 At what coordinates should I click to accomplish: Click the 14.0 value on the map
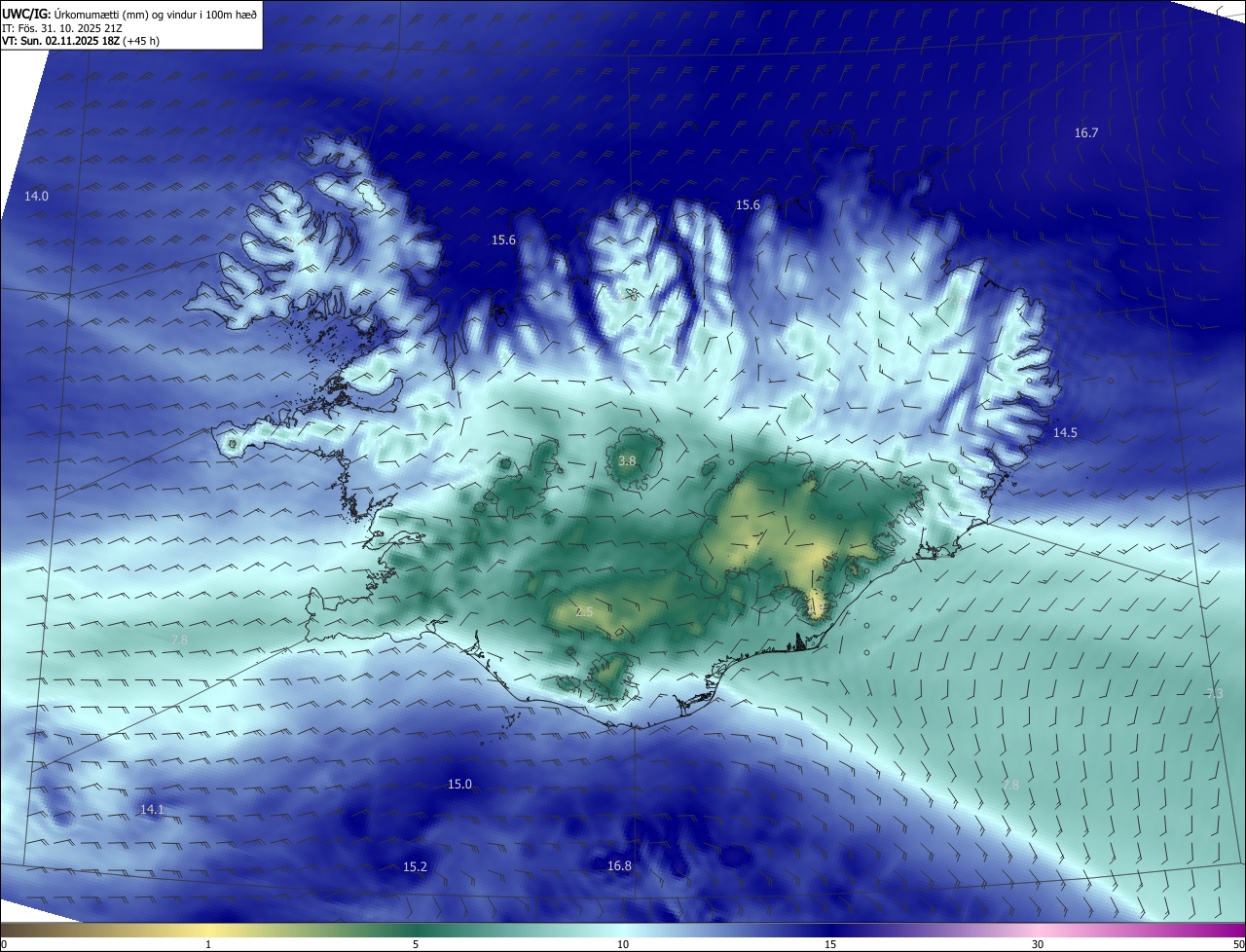tap(36, 197)
